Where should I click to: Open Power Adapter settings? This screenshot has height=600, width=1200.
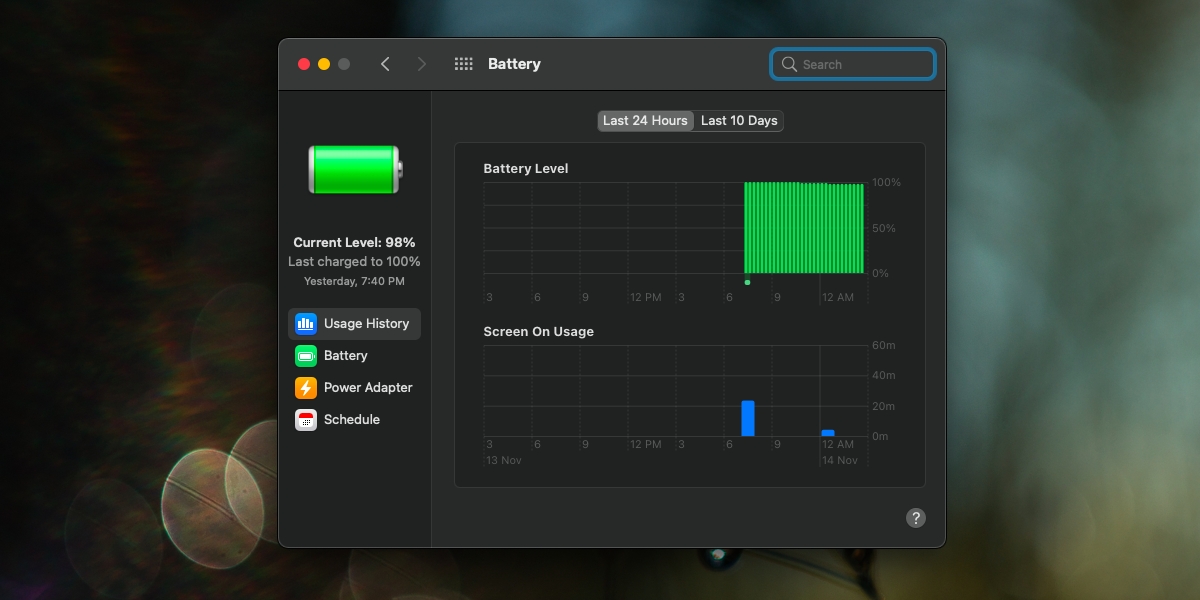coord(355,388)
